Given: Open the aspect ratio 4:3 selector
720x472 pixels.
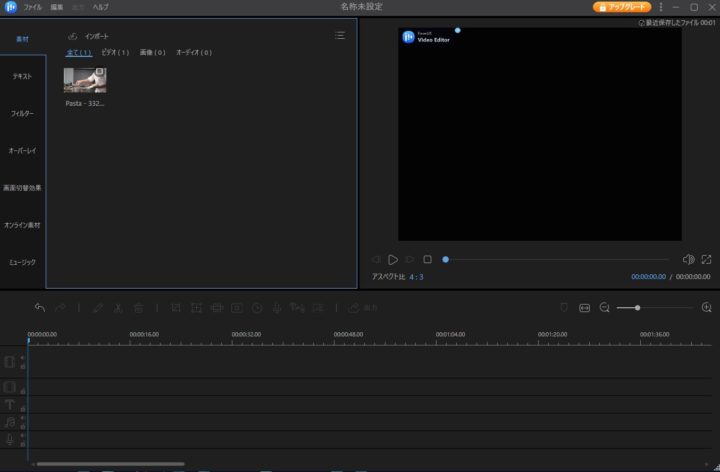Looking at the screenshot, I should 416,277.
